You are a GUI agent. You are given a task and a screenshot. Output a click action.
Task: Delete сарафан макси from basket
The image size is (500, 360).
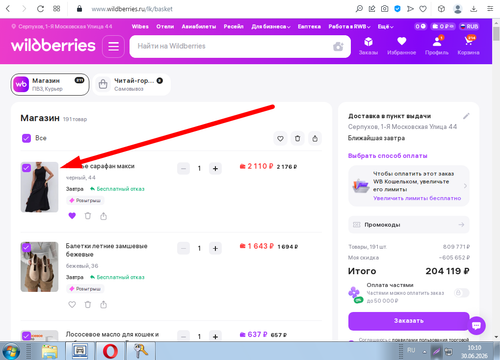88,216
